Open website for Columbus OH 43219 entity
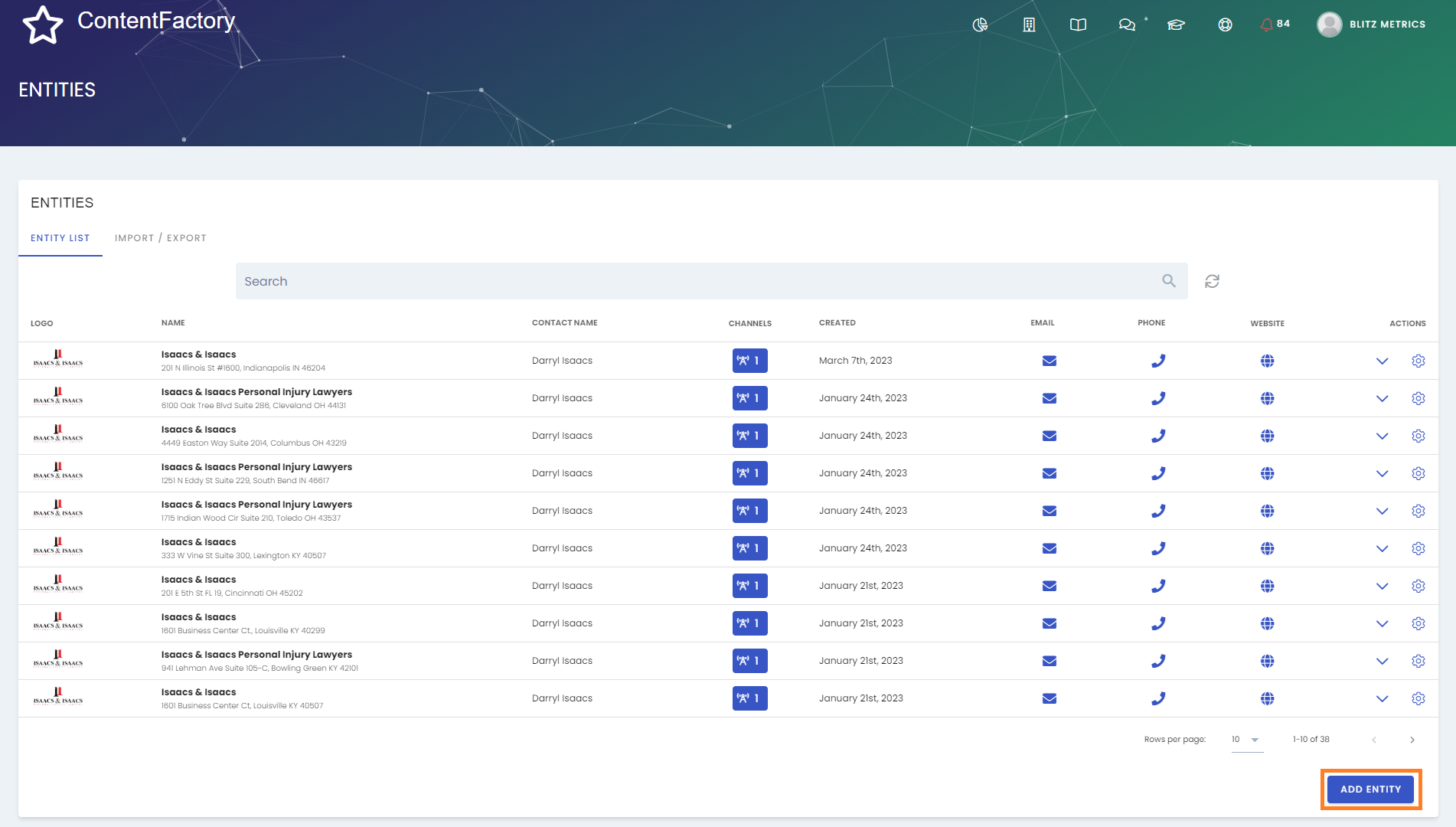 (x=1268, y=436)
